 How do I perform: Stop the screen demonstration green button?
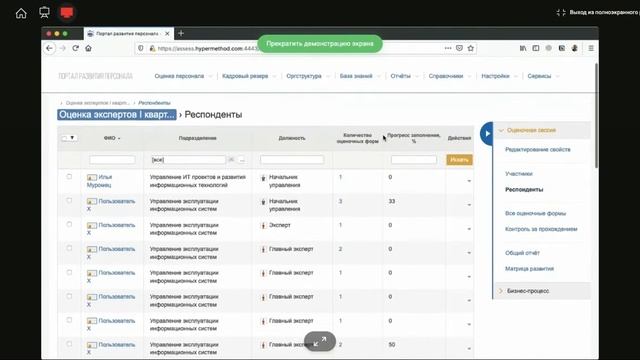[x=320, y=44]
